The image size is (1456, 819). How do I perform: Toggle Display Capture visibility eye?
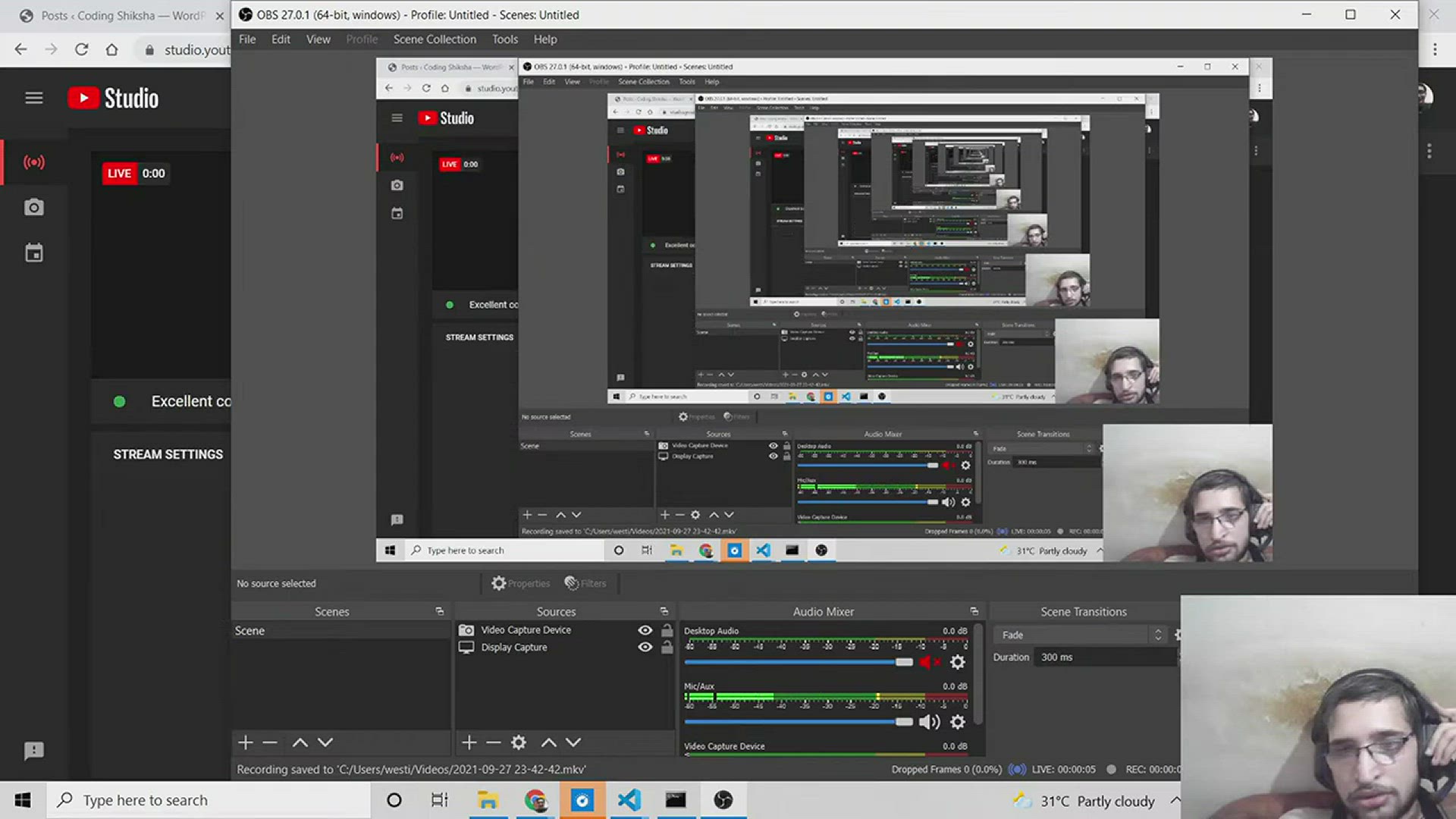(645, 648)
